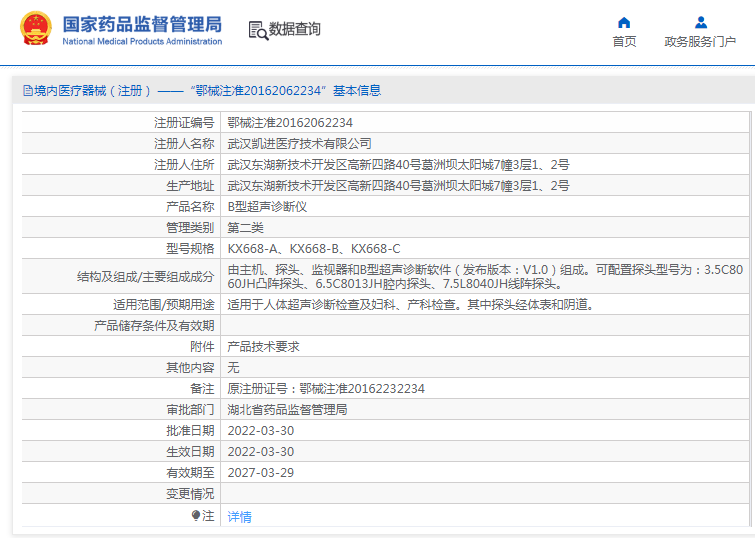Click the expiry date 2027-03-29 cell

coord(261,473)
